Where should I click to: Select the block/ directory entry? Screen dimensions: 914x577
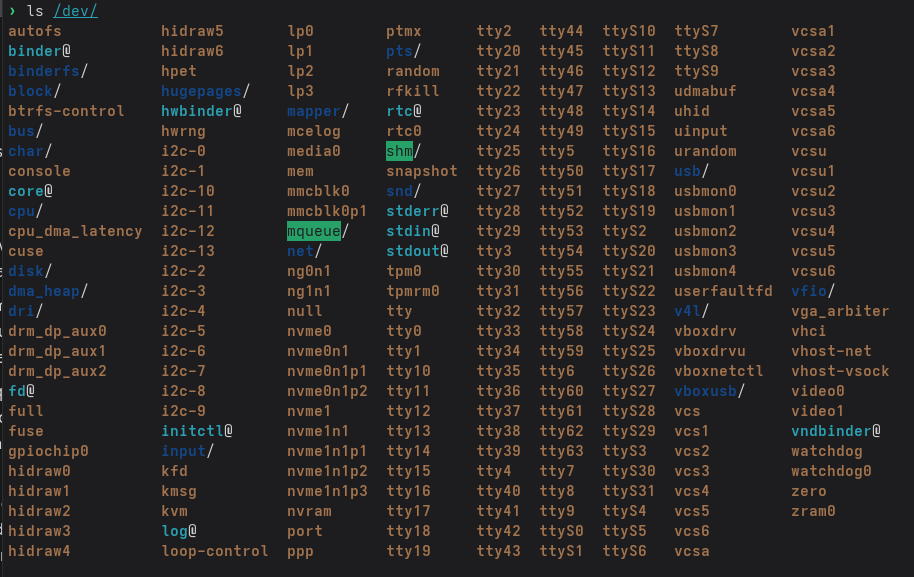coord(35,91)
